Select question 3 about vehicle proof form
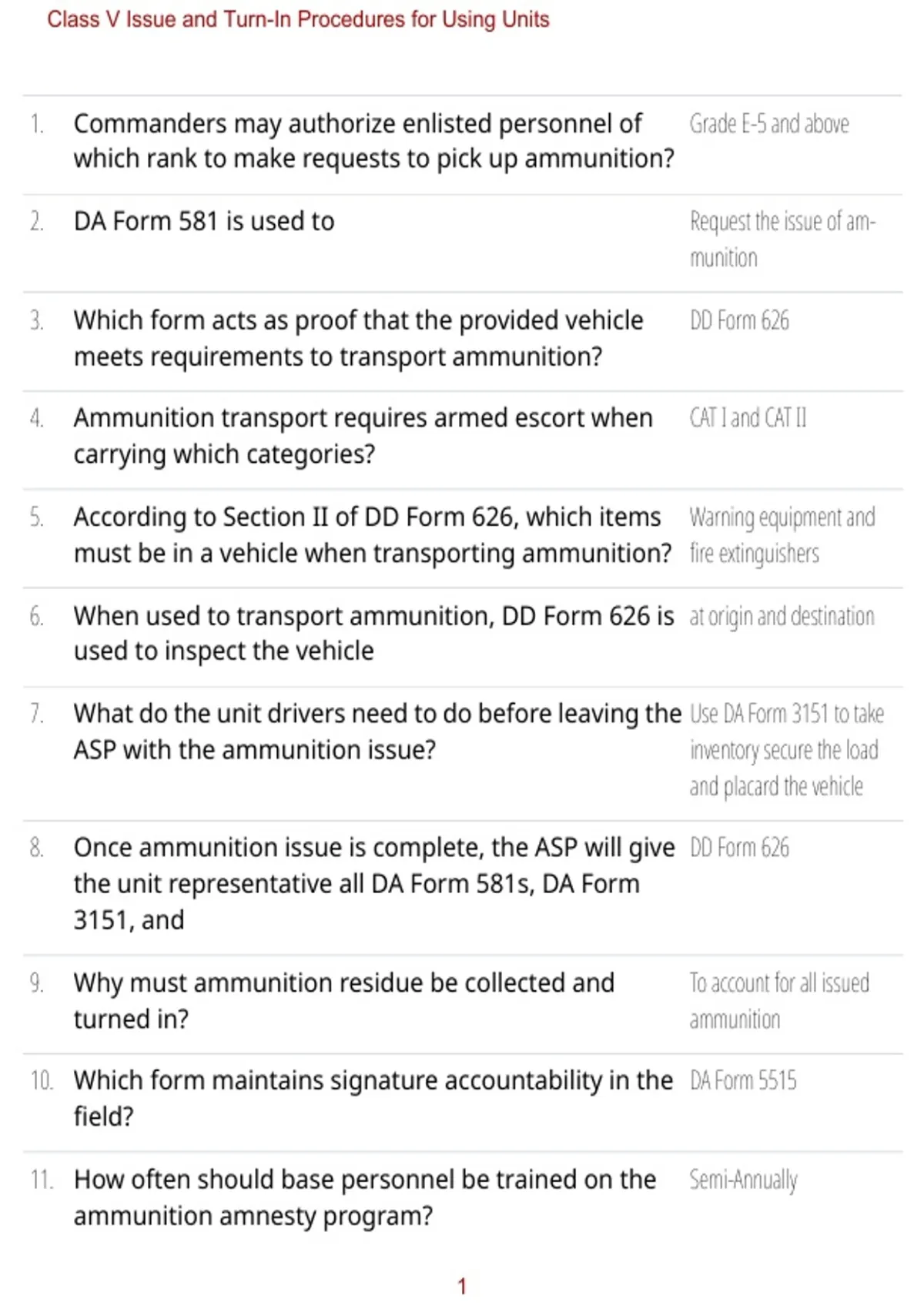Screen dimensions: 924x1309 [358, 338]
